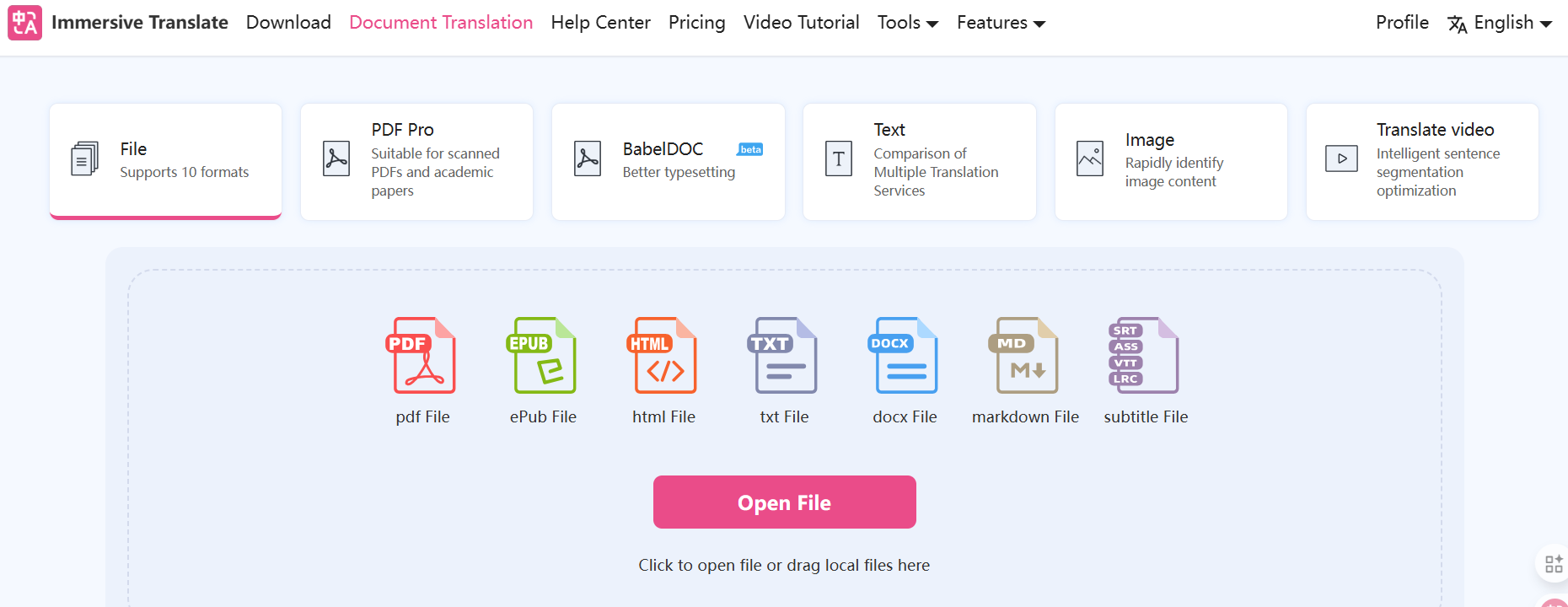Select the ePub file type icon

(544, 356)
